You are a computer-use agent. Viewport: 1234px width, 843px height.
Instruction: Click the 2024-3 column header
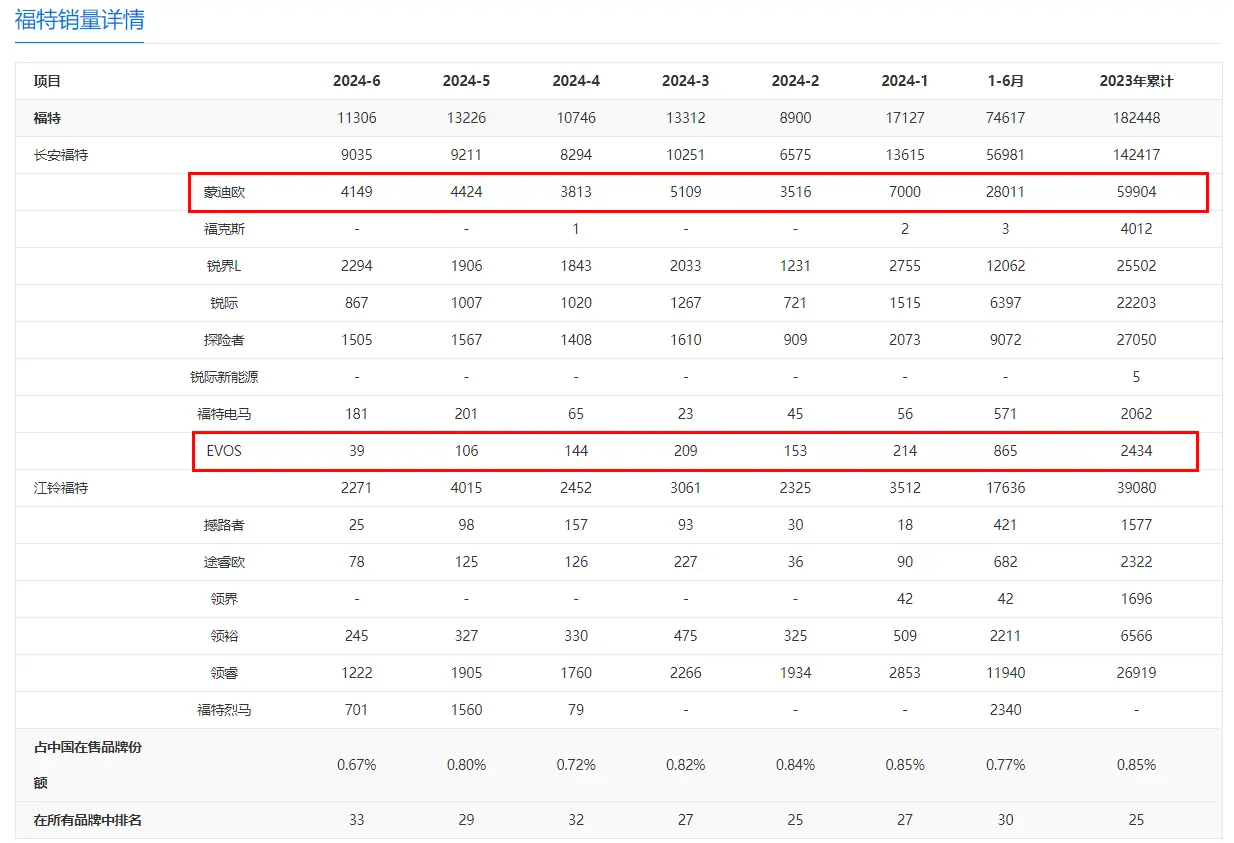pos(685,81)
